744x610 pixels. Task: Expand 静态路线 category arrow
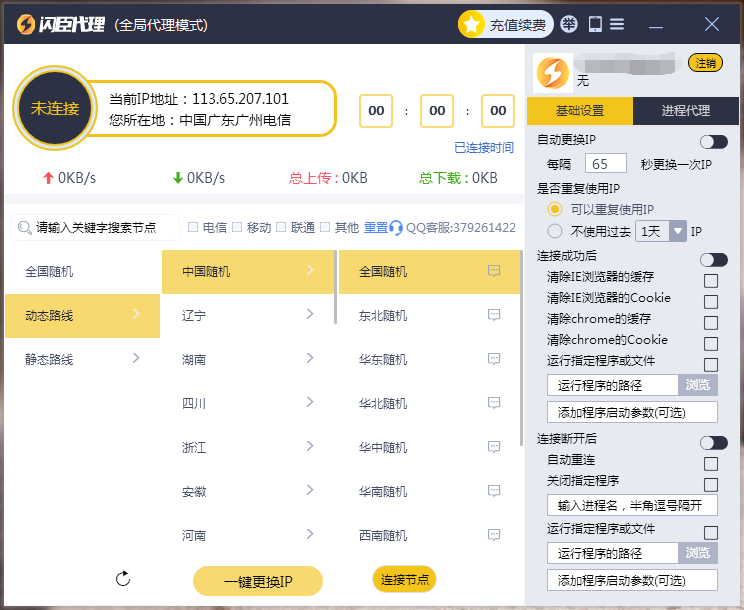point(136,358)
